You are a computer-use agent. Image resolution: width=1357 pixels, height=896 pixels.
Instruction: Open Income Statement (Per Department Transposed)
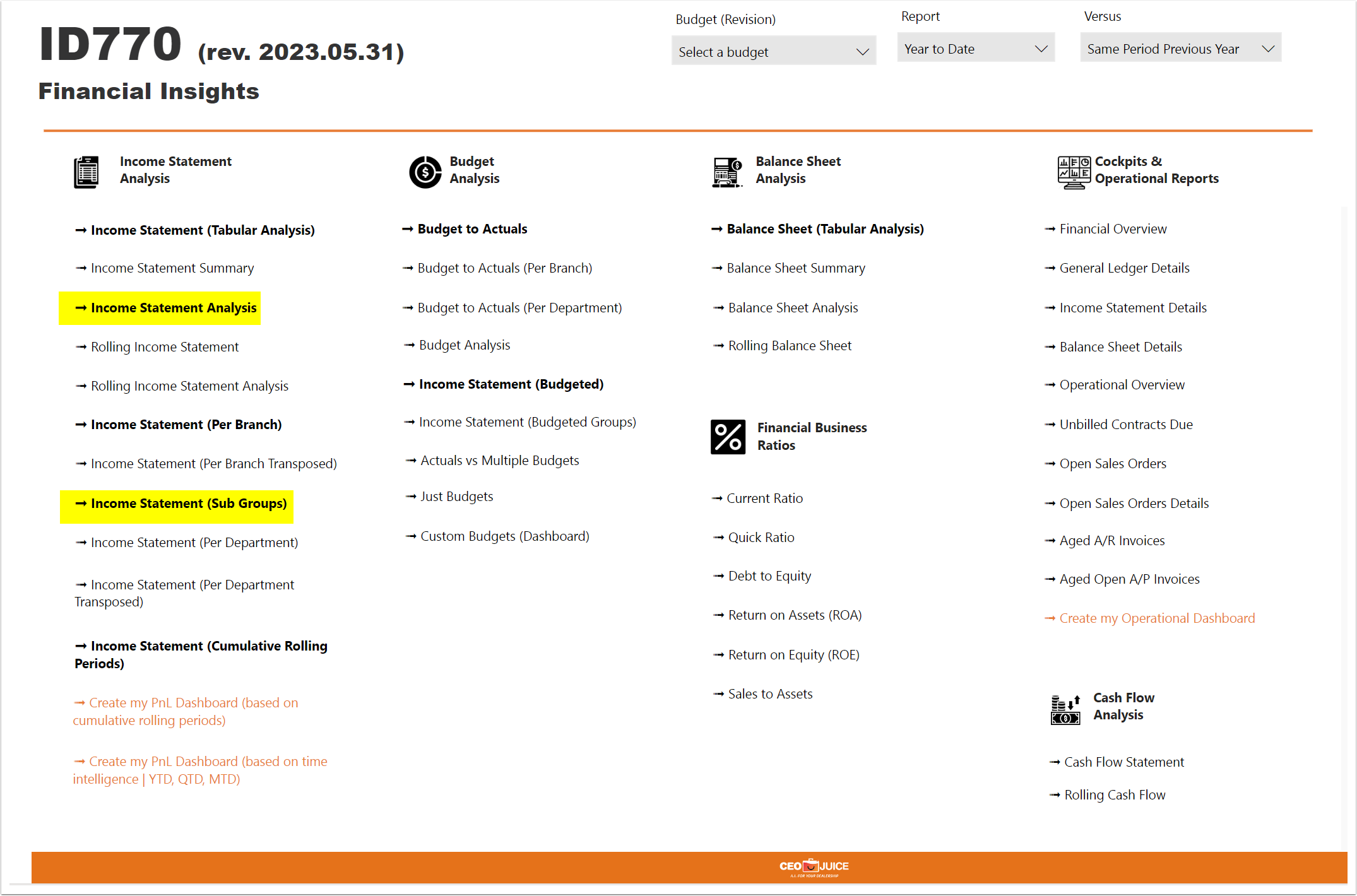(x=184, y=593)
